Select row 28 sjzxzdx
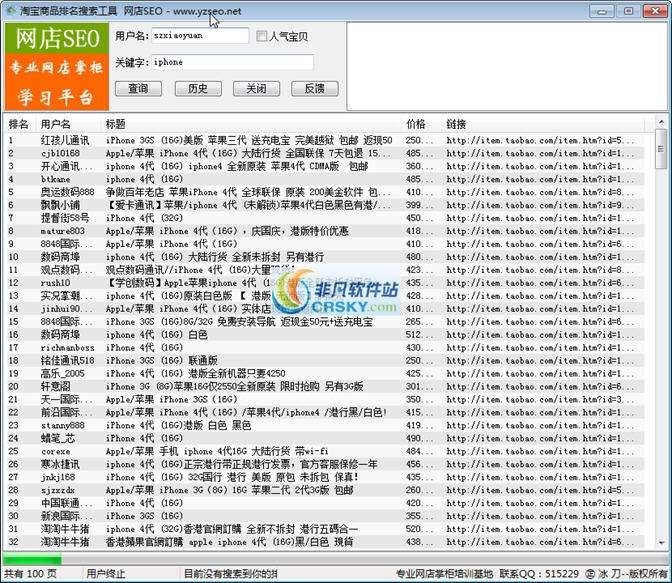 pyautogui.click(x=324, y=490)
